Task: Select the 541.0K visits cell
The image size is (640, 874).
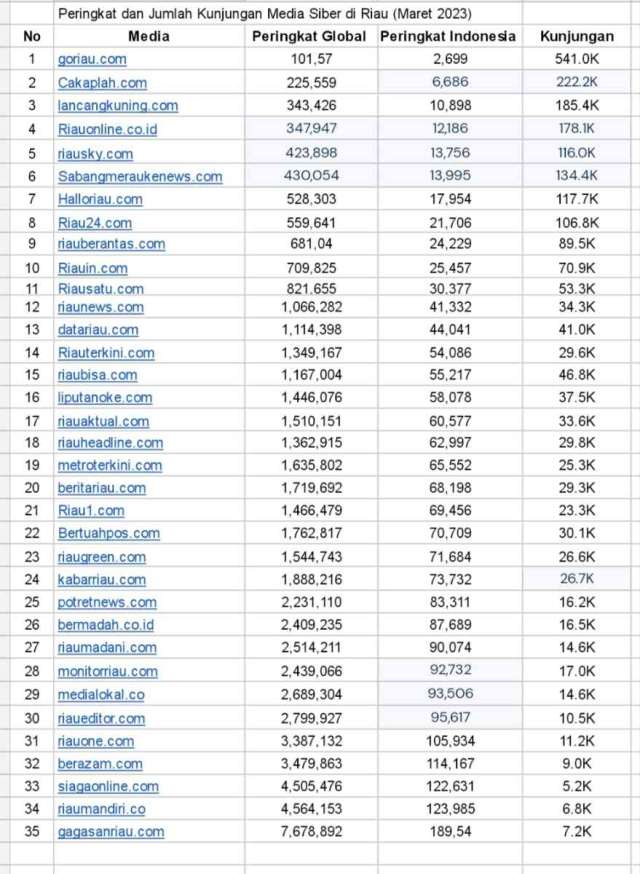Action: 577,60
